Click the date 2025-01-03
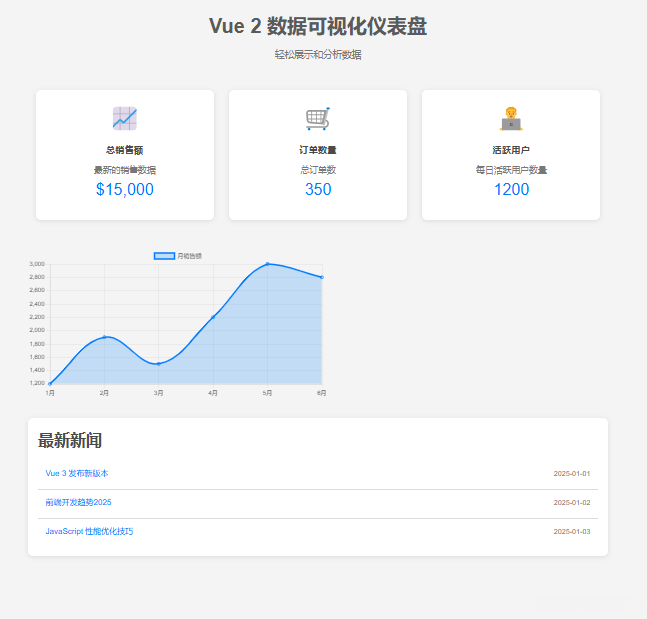The image size is (647, 619). pyautogui.click(x=572, y=532)
